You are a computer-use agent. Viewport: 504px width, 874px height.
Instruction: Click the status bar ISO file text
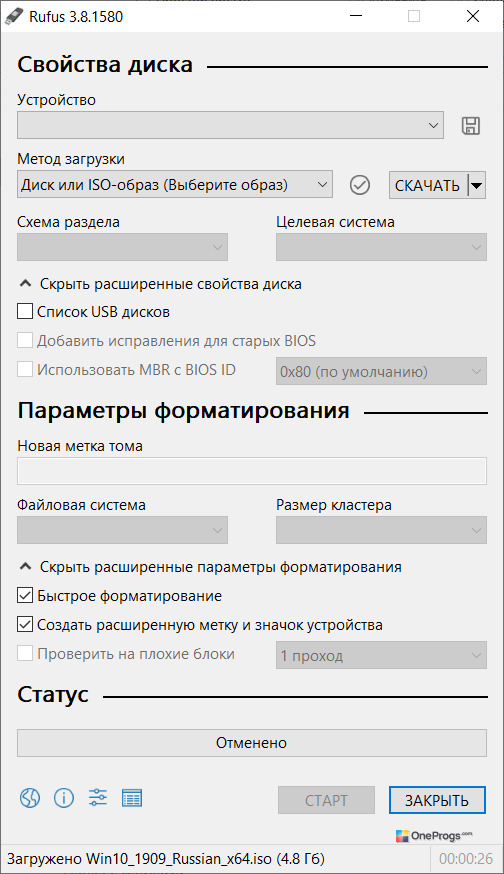point(166,858)
